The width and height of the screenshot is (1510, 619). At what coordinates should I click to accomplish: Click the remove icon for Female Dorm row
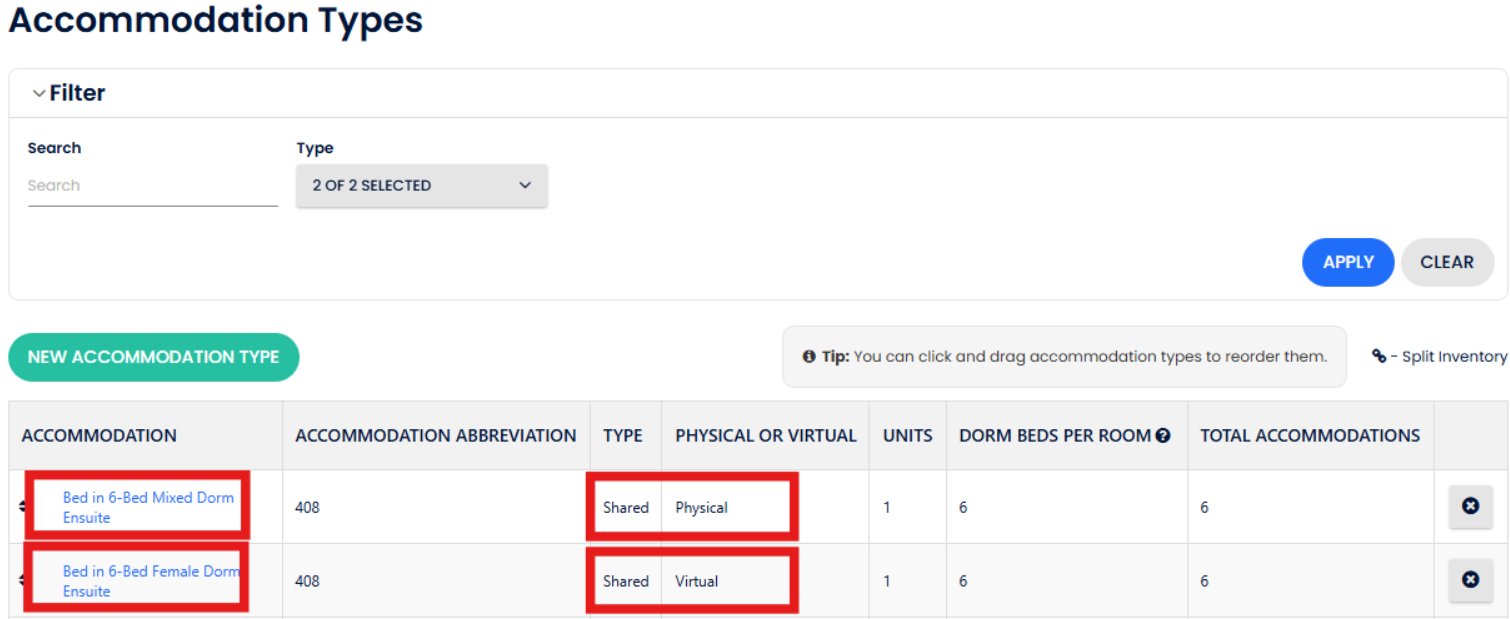tap(1470, 580)
